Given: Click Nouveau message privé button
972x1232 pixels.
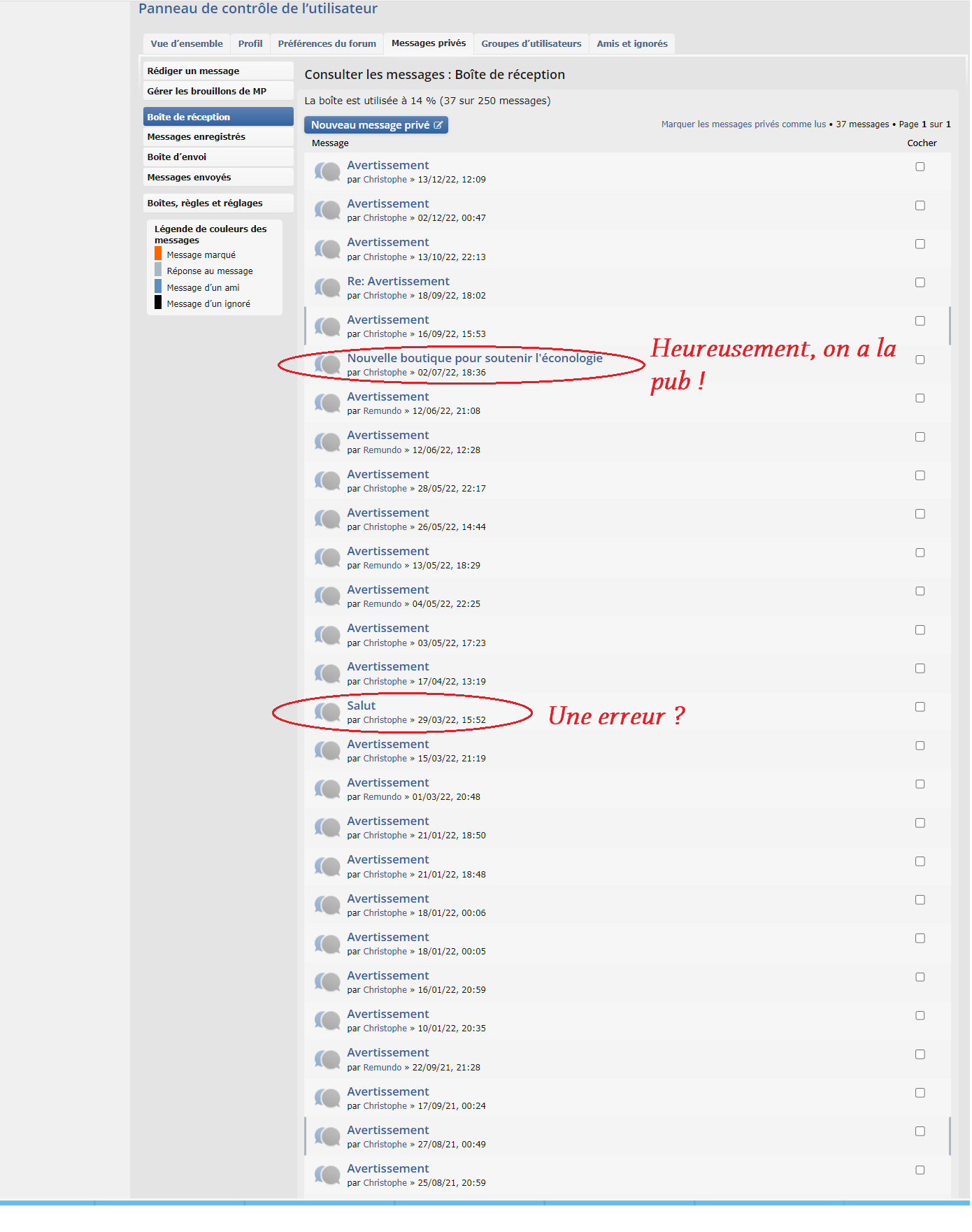Looking at the screenshot, I should (x=376, y=125).
